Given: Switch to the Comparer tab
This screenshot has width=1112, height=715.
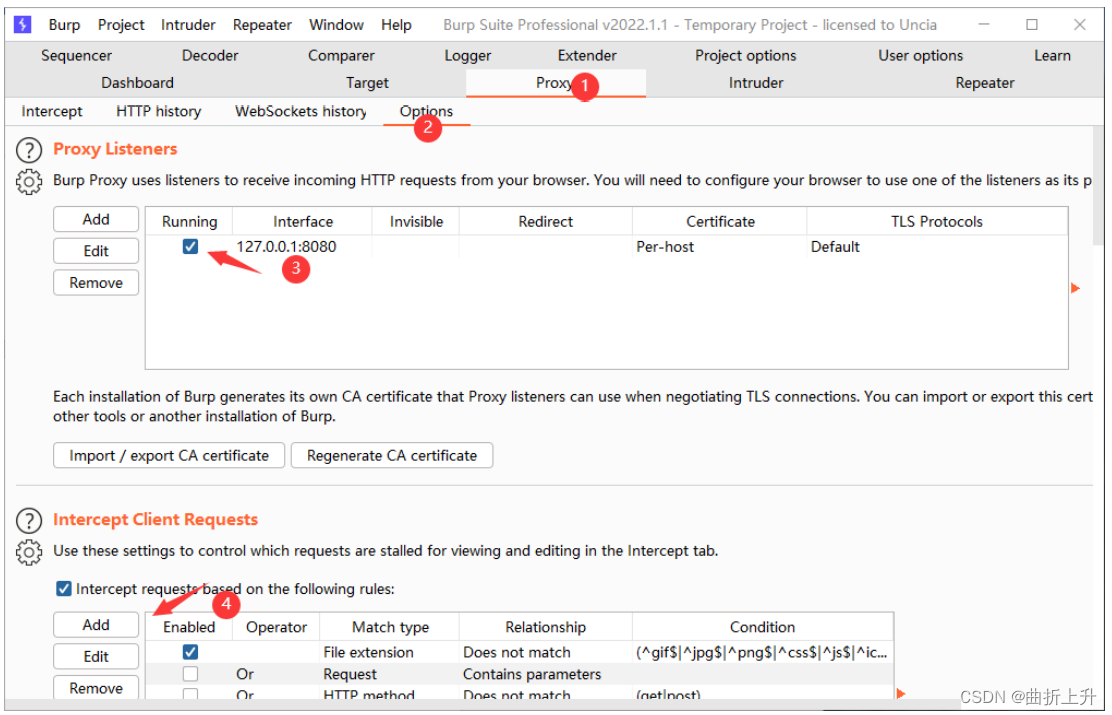Looking at the screenshot, I should (341, 55).
